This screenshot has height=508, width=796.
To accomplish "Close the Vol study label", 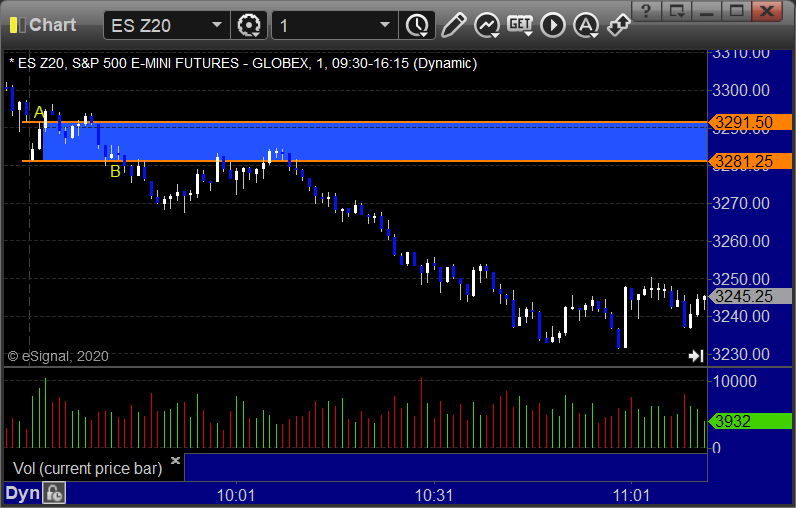I will click(x=175, y=460).
